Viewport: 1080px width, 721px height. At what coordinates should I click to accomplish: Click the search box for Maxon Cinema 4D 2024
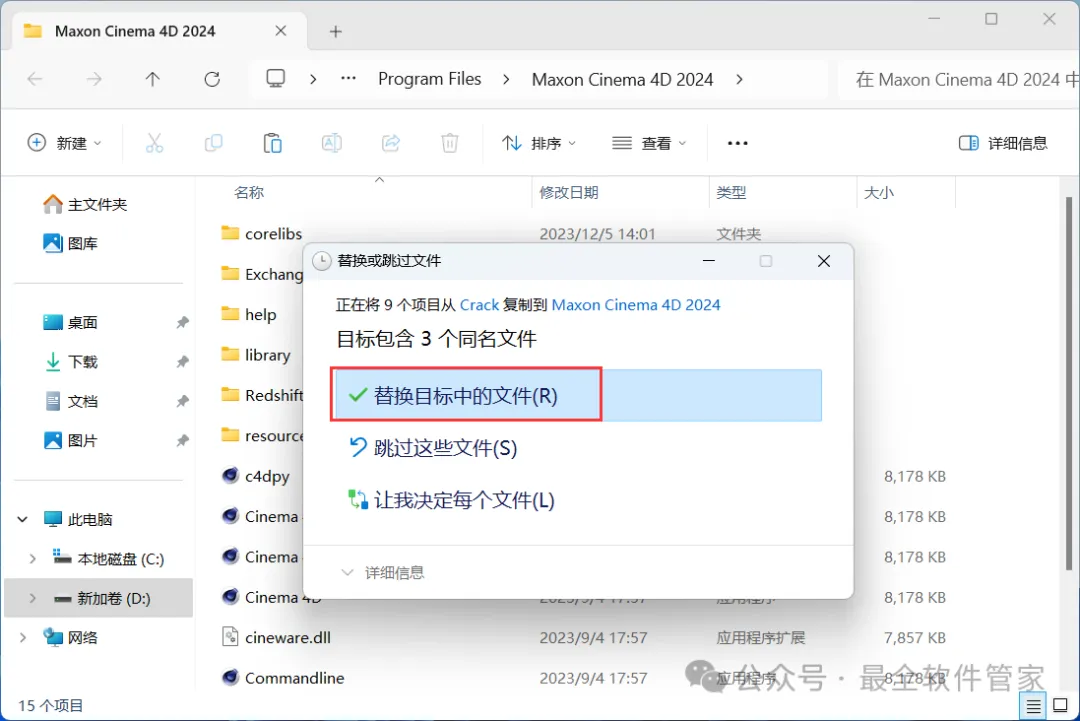pyautogui.click(x=959, y=80)
